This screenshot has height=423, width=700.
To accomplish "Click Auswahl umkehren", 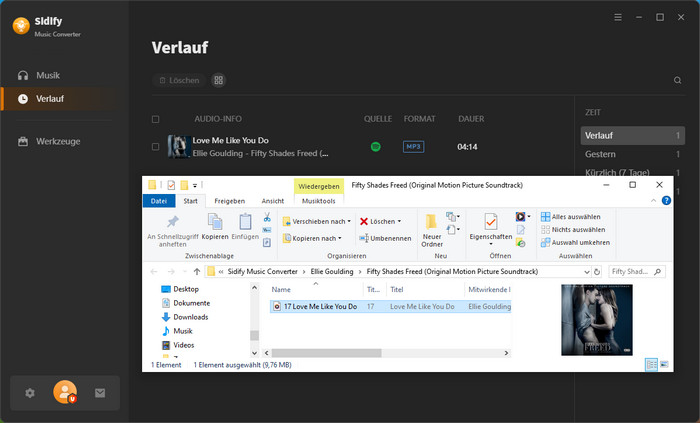I will (x=575, y=243).
